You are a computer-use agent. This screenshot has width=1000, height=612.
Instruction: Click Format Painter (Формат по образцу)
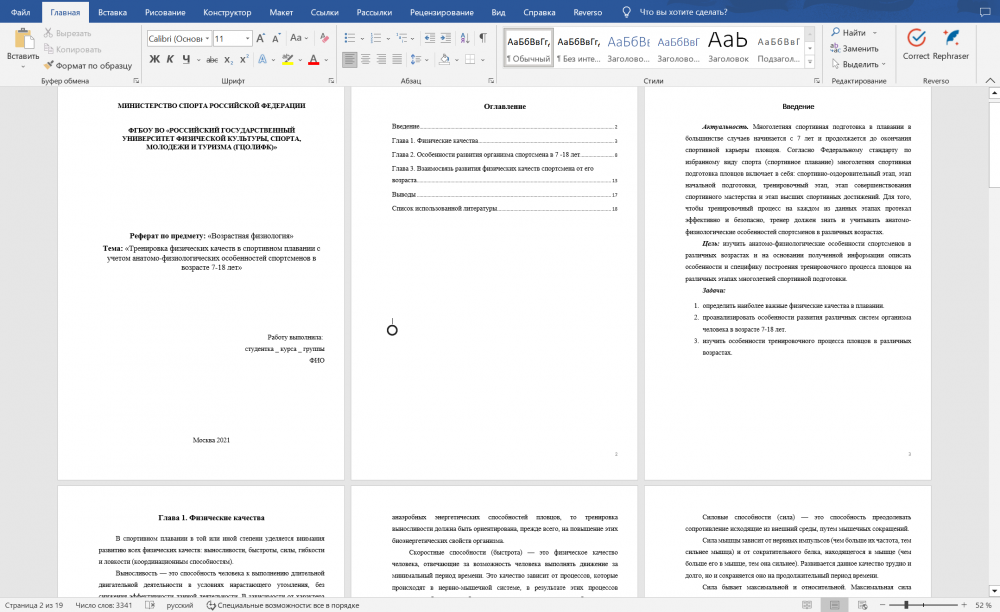pyautogui.click(x=87, y=65)
